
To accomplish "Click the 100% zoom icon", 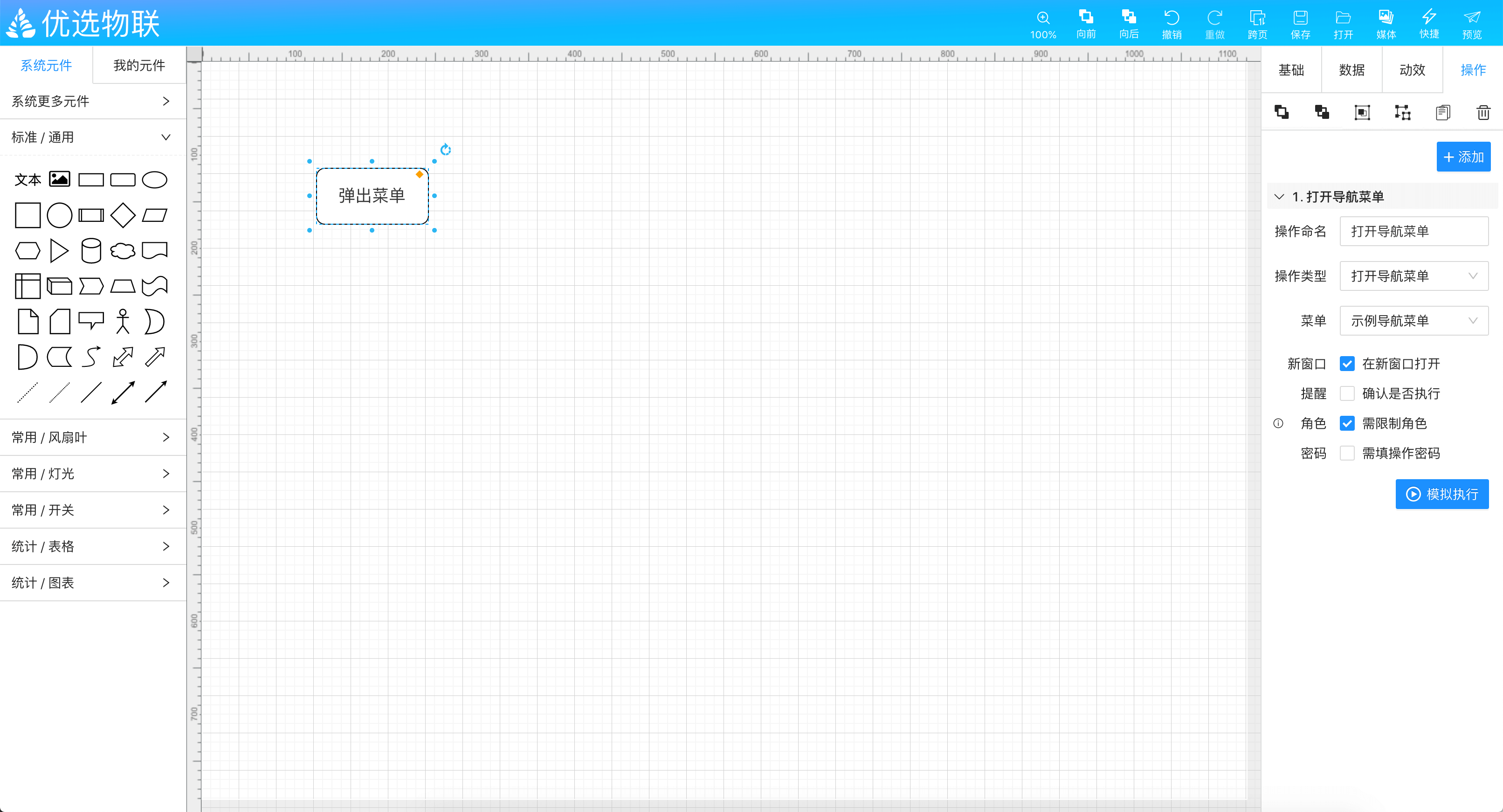I will click(x=1043, y=25).
